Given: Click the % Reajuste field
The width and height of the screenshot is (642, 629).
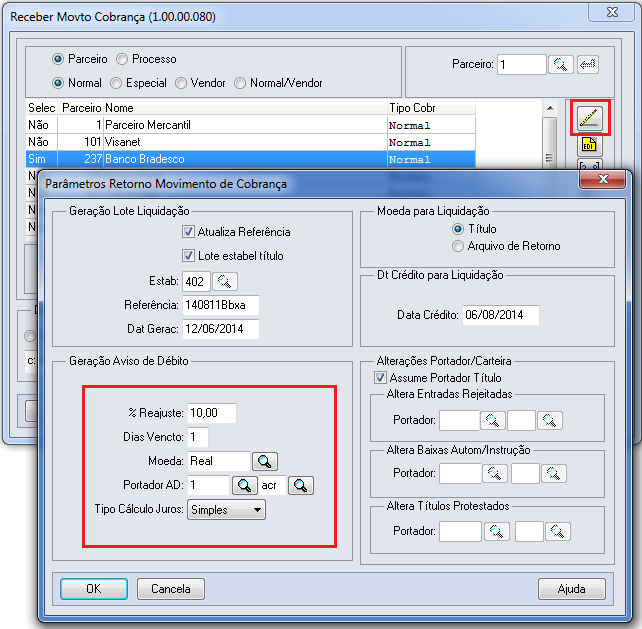Looking at the screenshot, I should click(x=212, y=413).
